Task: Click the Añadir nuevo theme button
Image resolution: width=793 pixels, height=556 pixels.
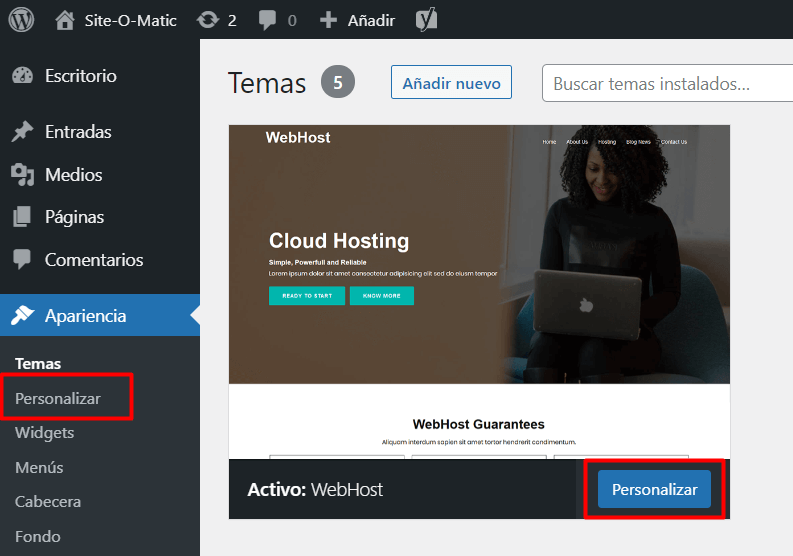Action: pos(451,82)
